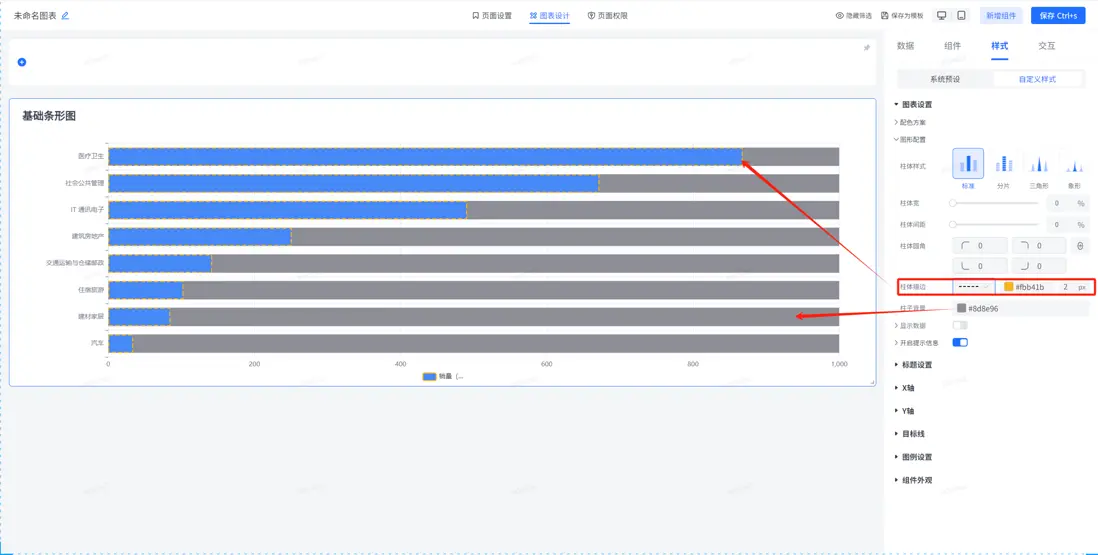Screen dimensions: 1098x555
Task: Click the 销量 legend marker below the chart
Action: pyautogui.click(x=429, y=377)
